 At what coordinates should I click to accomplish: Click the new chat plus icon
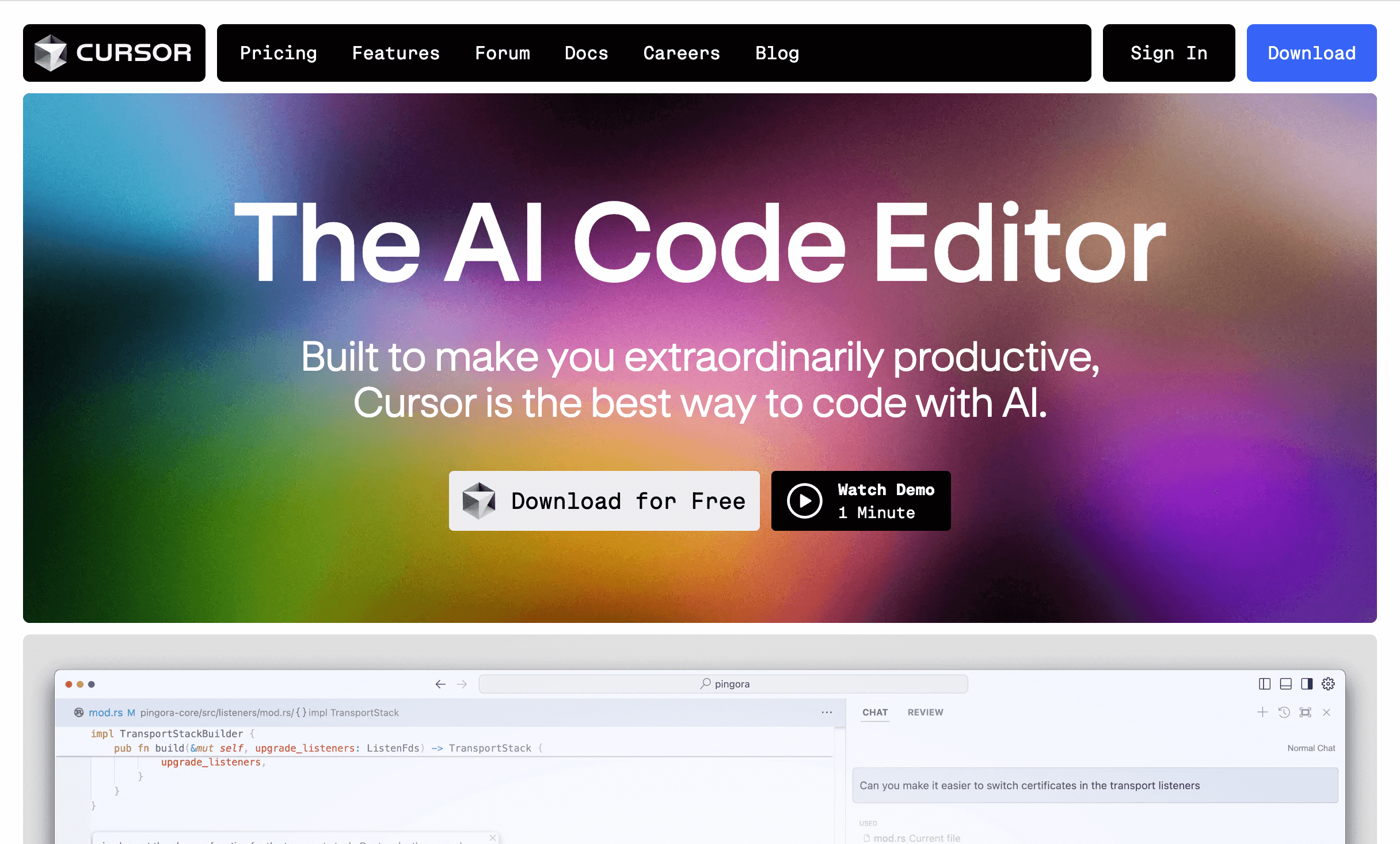(1262, 712)
